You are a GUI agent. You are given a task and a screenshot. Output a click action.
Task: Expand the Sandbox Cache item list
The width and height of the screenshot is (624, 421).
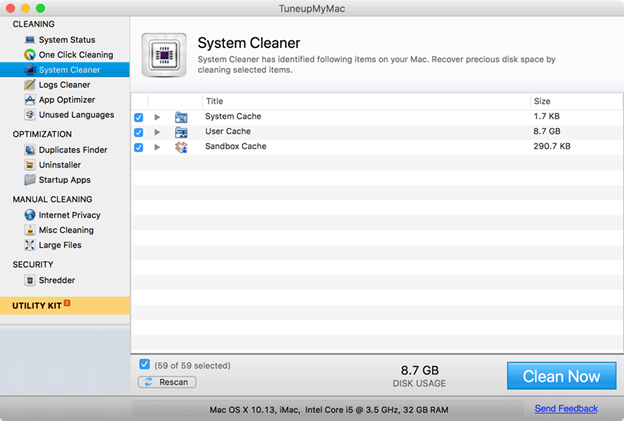[157, 147]
